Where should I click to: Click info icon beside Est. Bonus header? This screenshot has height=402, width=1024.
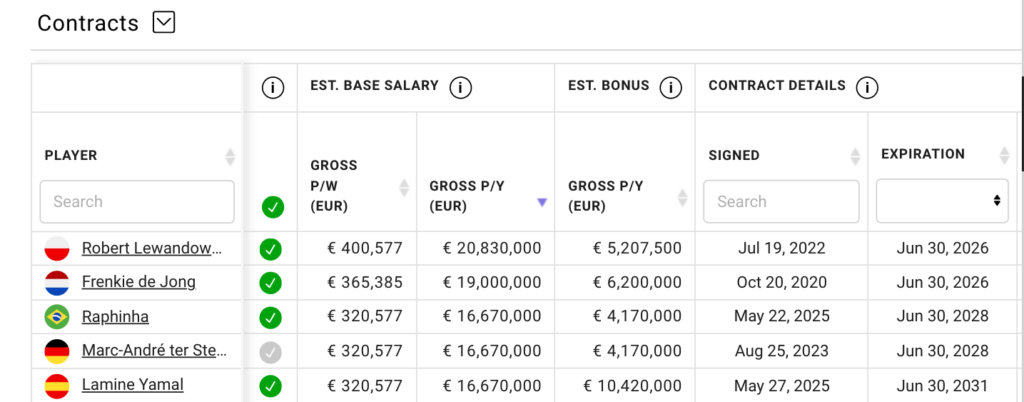point(669,87)
